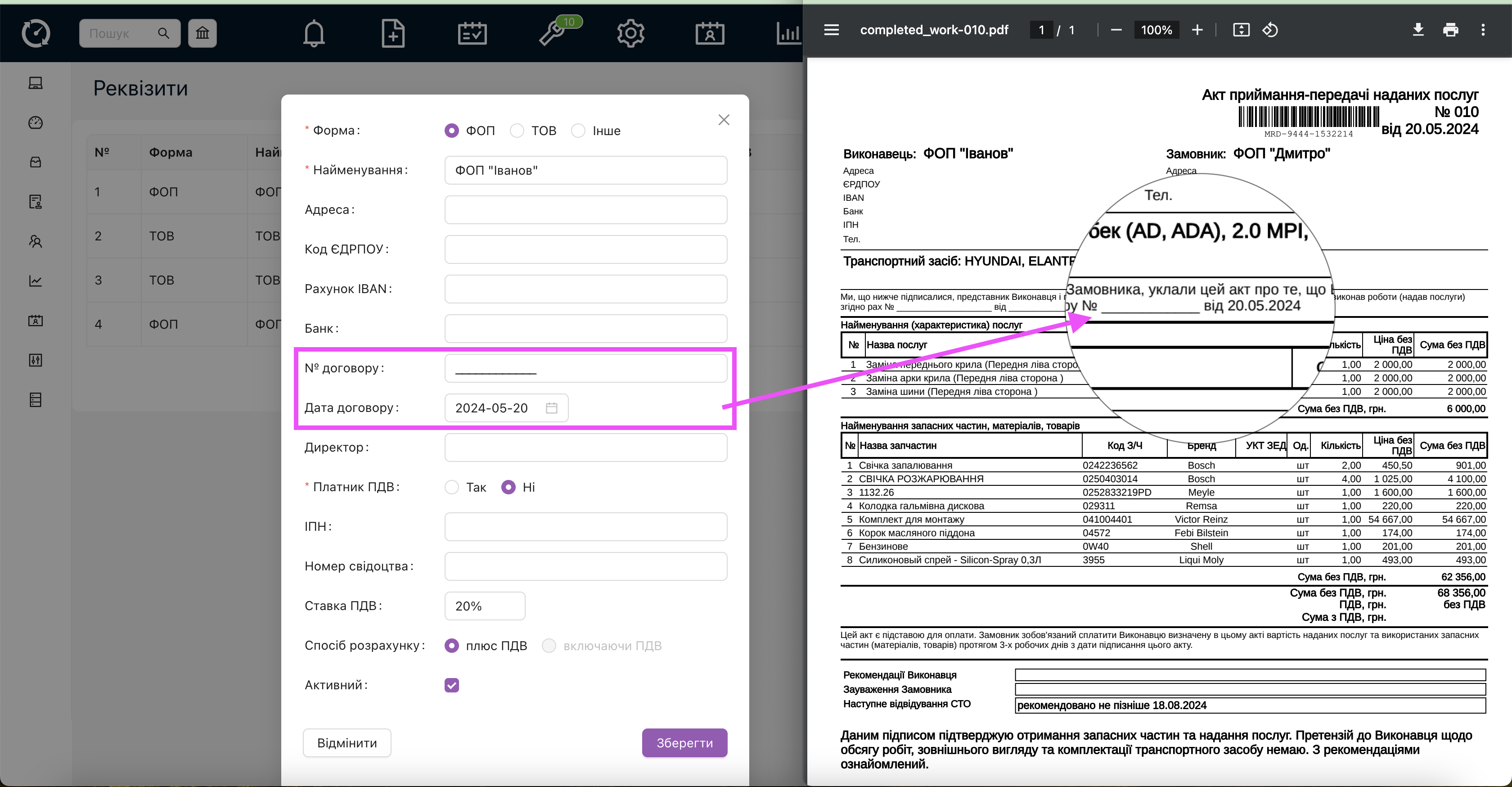Open the wrench icon with badge 10
The height and width of the screenshot is (787, 1512).
point(552,33)
